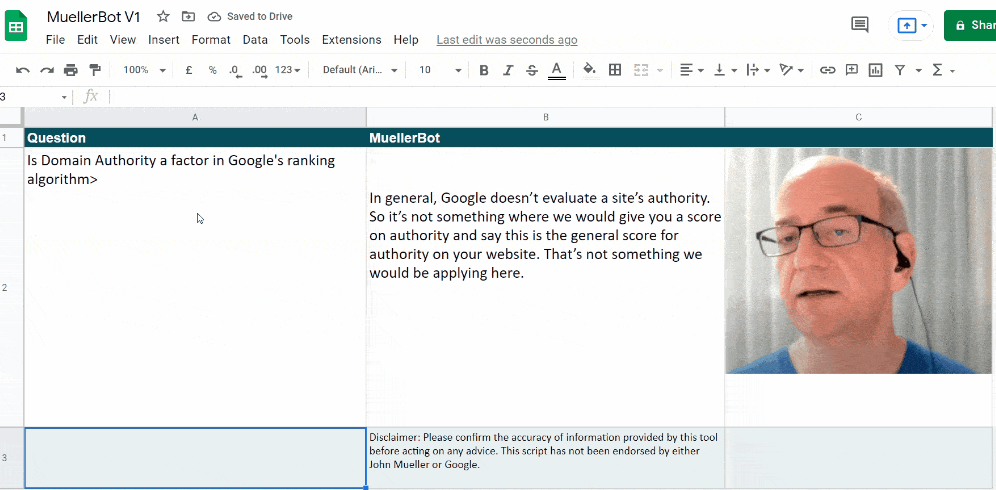Click the insert link icon

[827, 70]
